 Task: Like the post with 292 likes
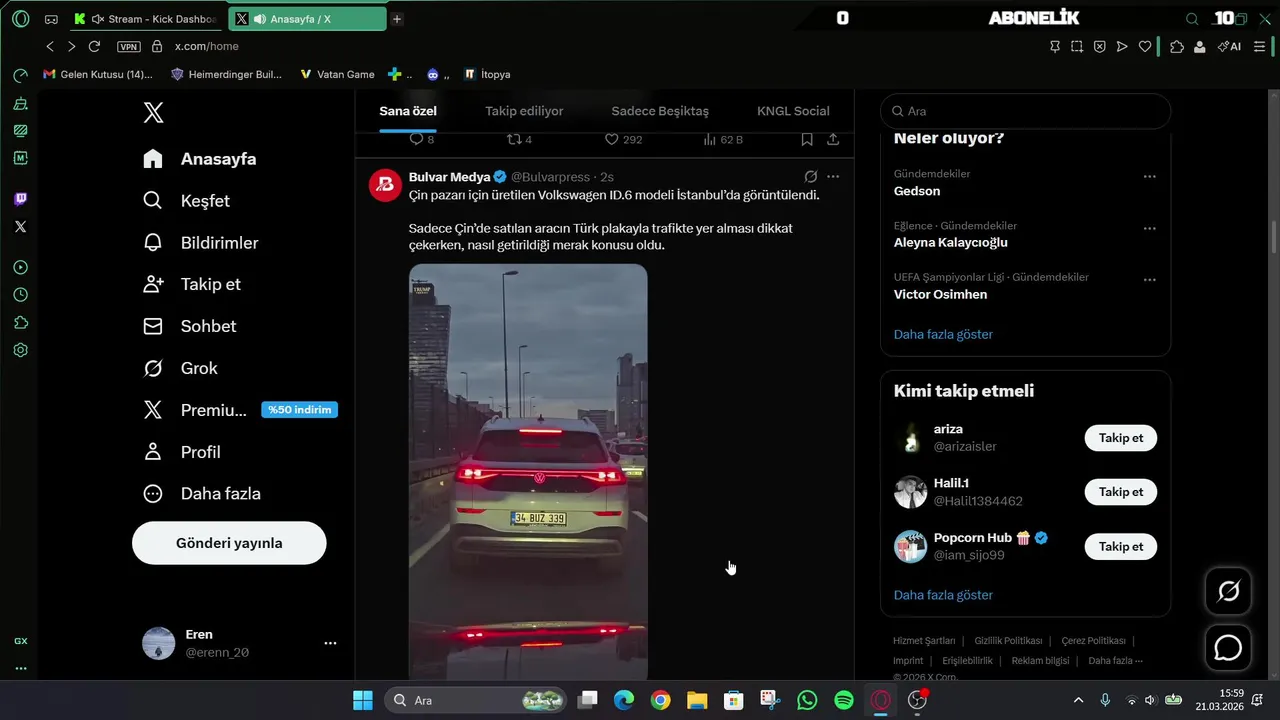pyautogui.click(x=624, y=140)
